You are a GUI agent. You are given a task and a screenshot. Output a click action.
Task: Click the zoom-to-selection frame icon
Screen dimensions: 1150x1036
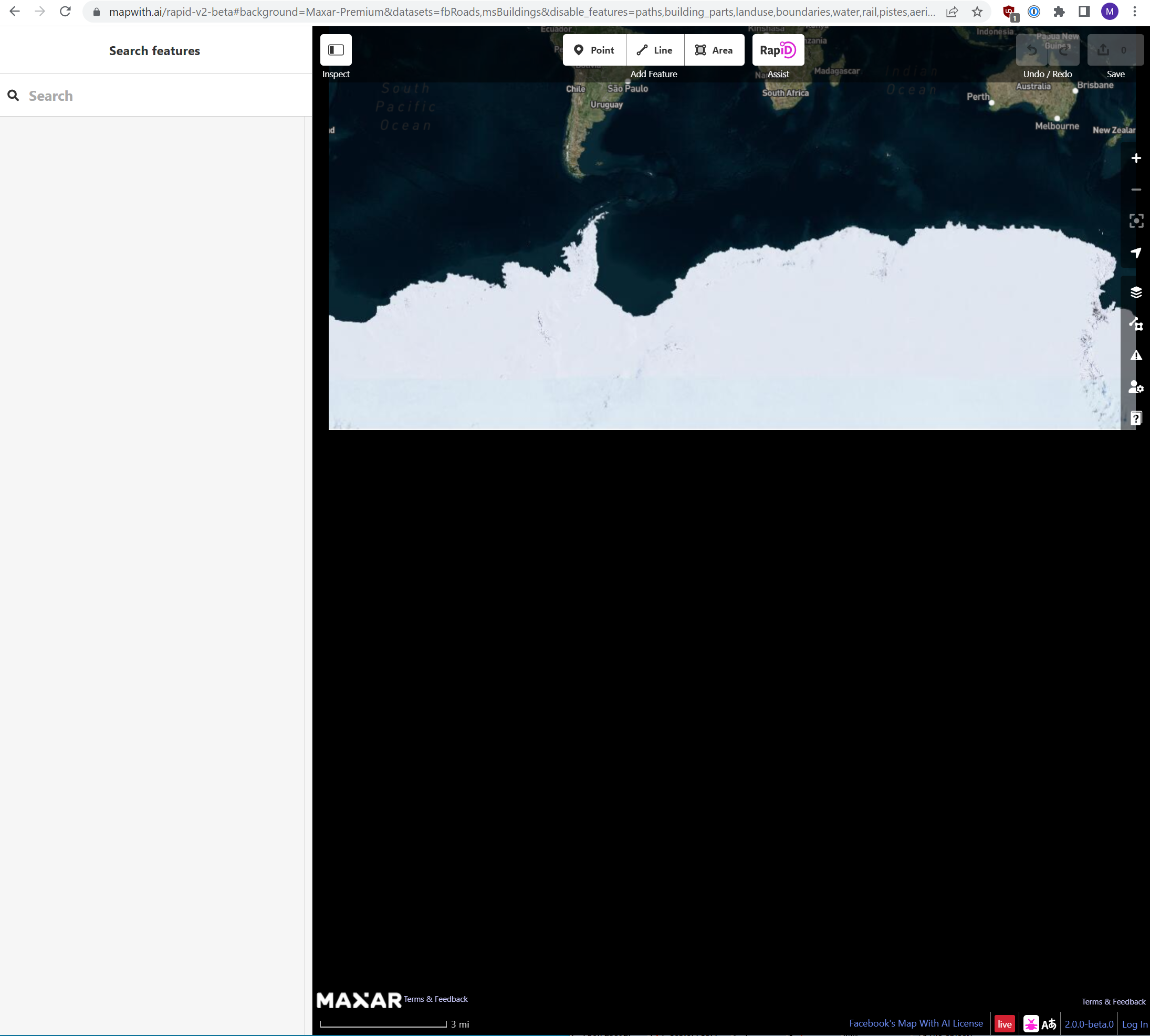(1136, 221)
